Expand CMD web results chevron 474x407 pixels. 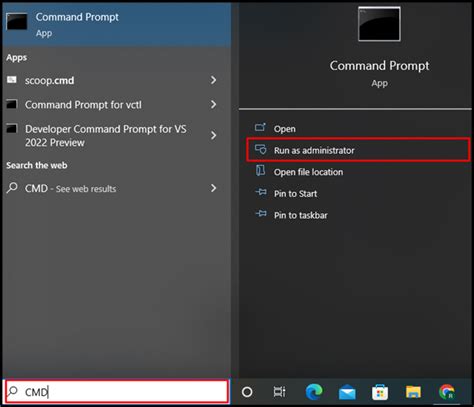point(213,188)
